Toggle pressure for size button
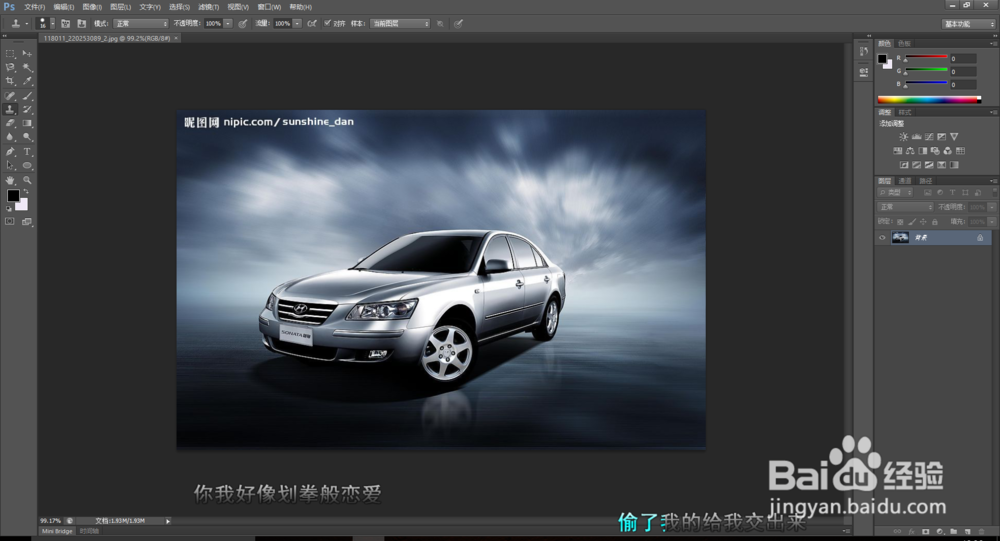The height and width of the screenshot is (541, 1000). click(x=458, y=24)
